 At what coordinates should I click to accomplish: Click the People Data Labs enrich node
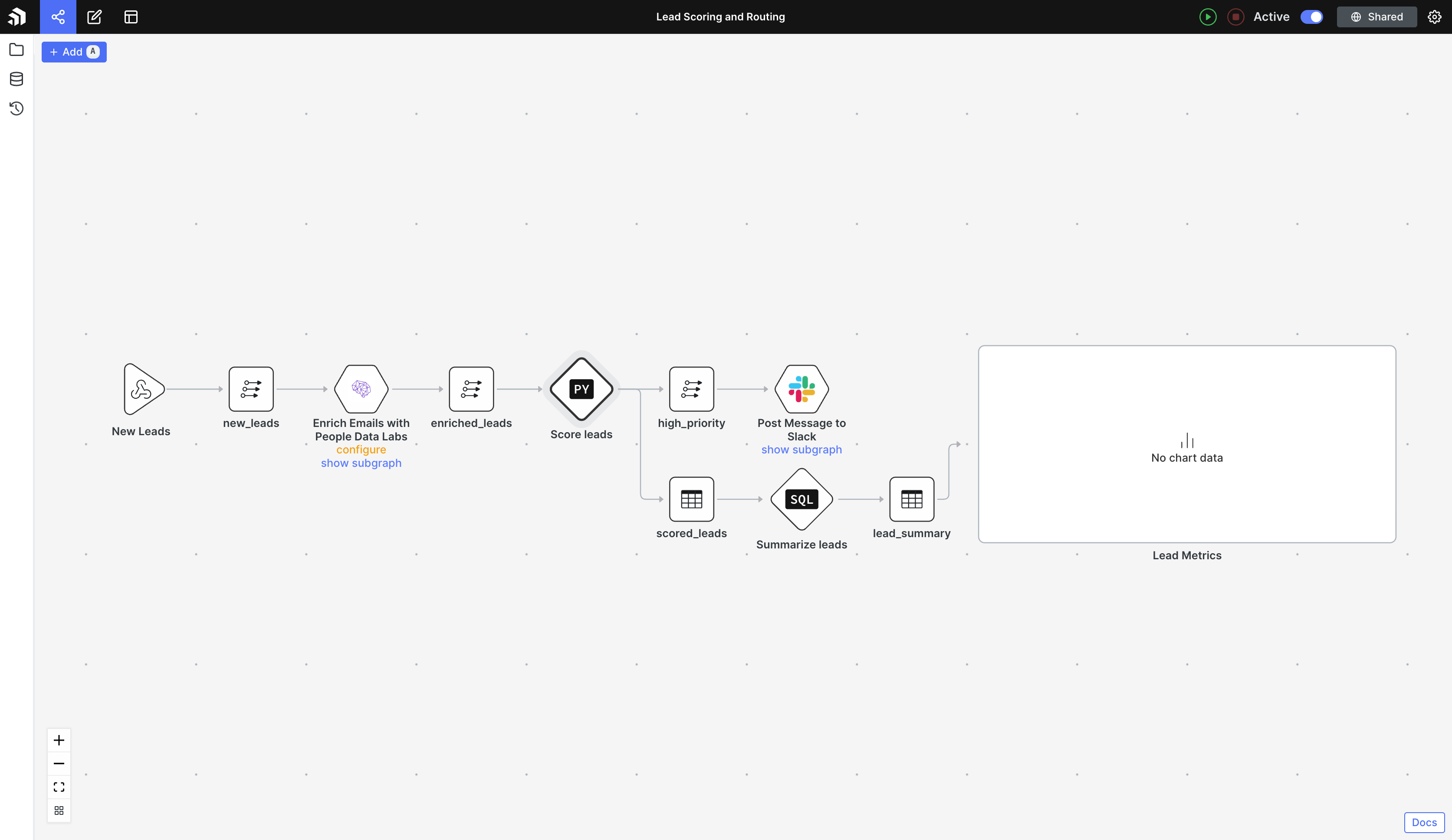click(361, 389)
